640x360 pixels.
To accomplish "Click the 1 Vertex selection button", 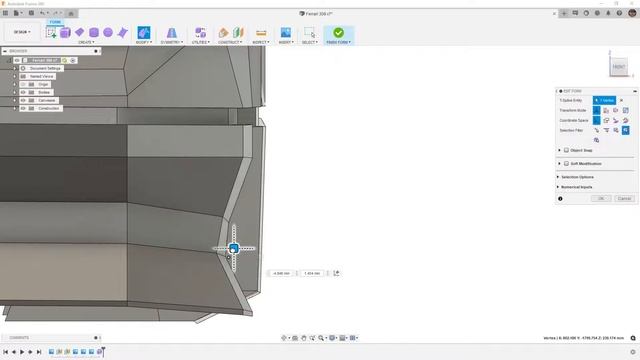I will click(604, 100).
